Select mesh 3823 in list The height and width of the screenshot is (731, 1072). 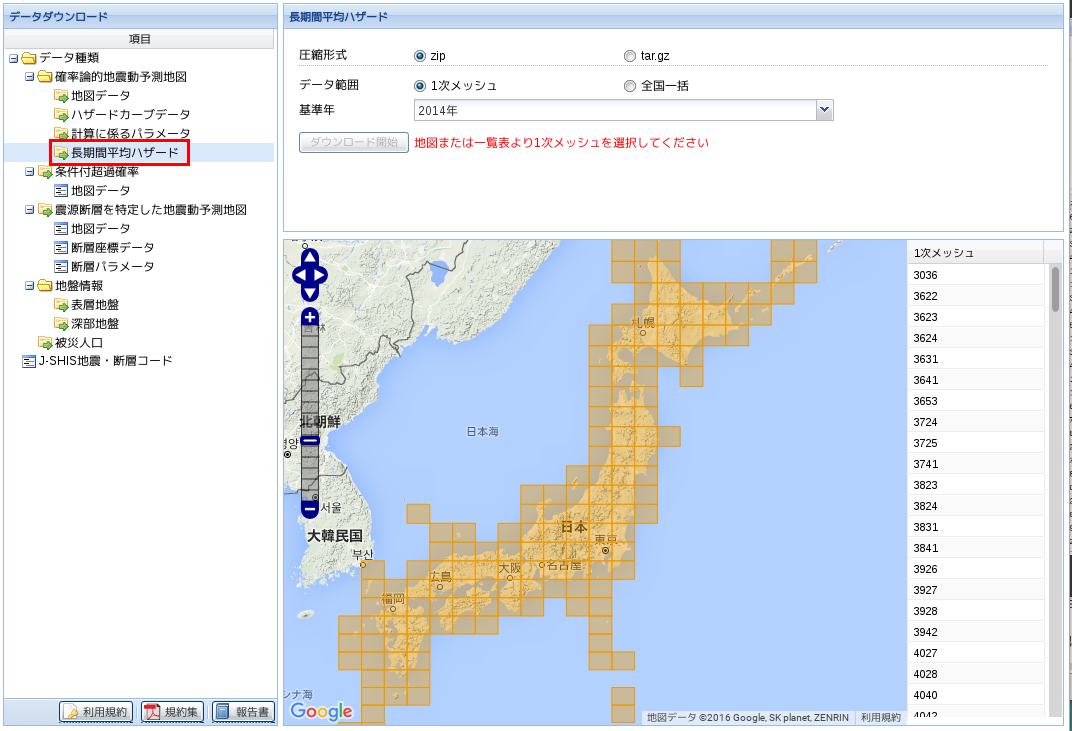point(976,485)
